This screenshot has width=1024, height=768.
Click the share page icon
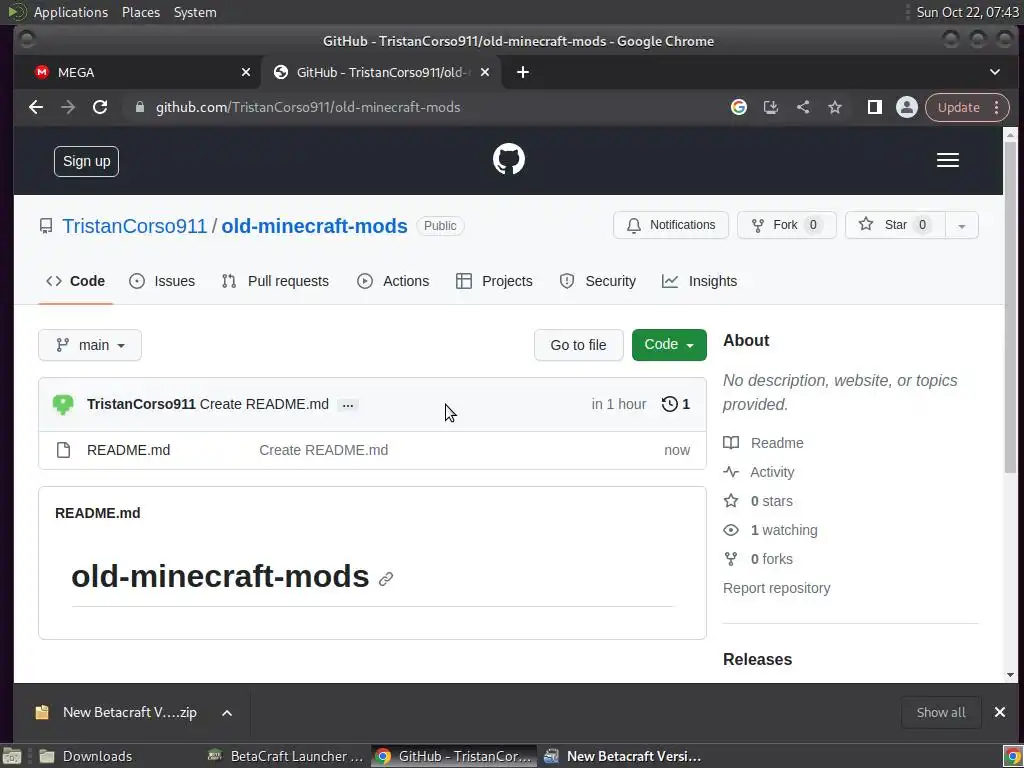tap(803, 107)
